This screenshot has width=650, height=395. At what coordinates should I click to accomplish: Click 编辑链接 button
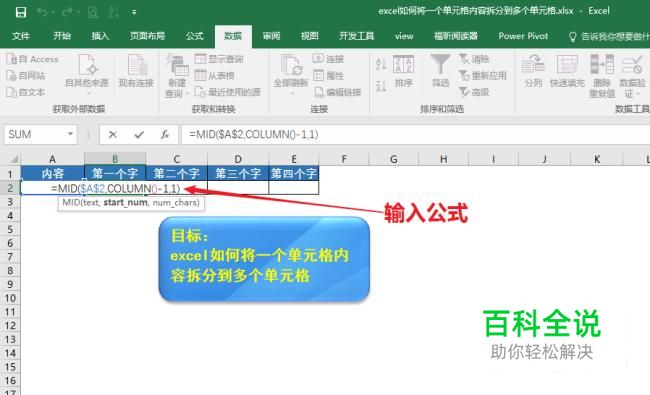point(337,92)
